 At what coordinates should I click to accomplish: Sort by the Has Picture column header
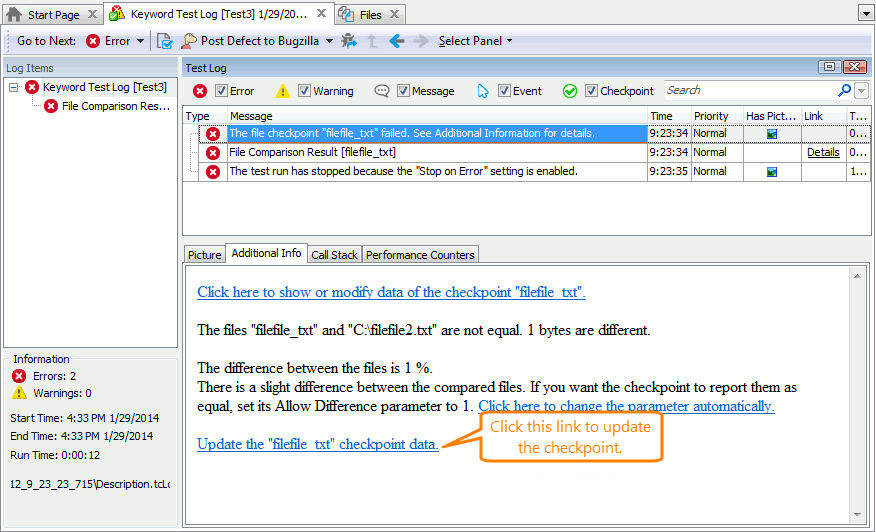(773, 116)
